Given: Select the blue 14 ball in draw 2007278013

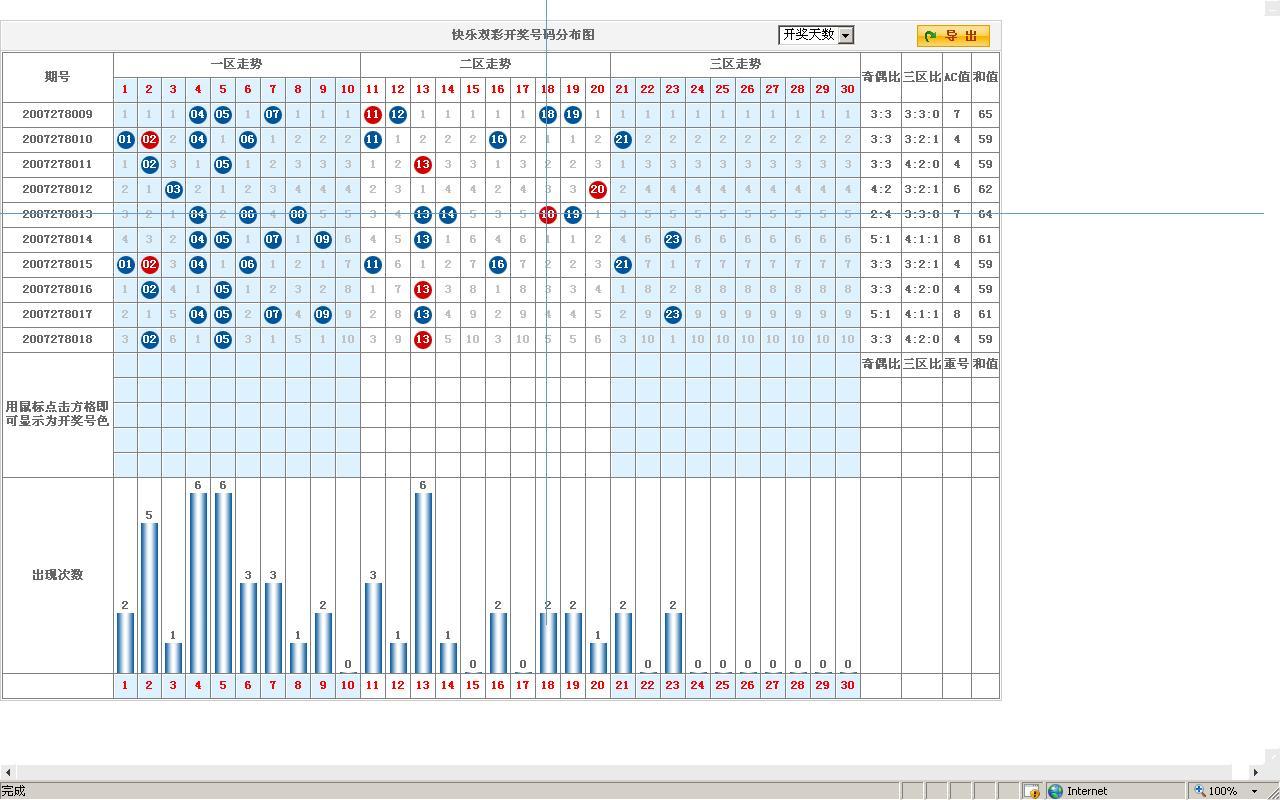Looking at the screenshot, I should pos(448,215).
